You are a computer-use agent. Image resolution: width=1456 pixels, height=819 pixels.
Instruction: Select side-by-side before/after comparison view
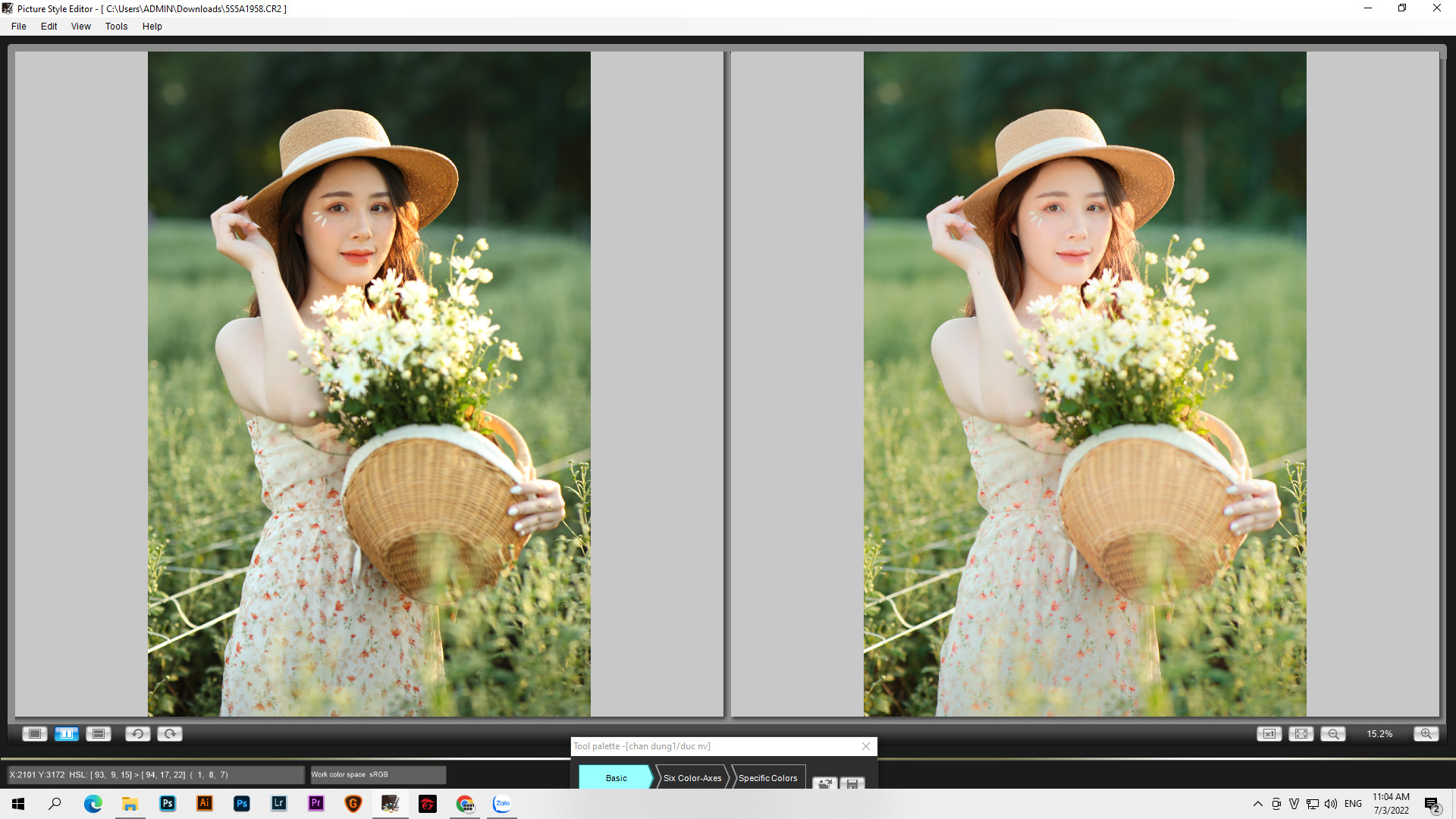[67, 733]
